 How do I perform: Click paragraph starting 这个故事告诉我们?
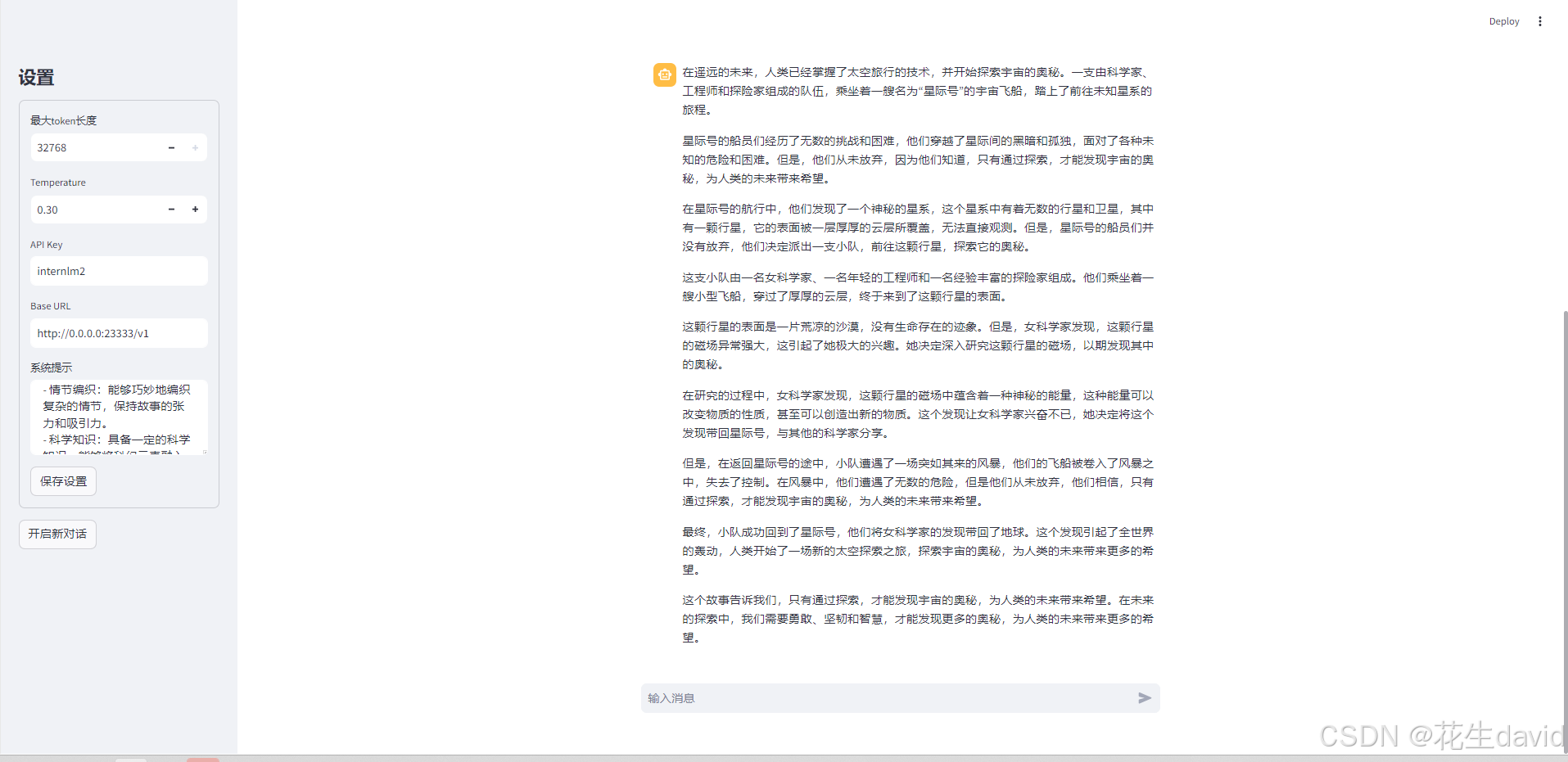(917, 619)
